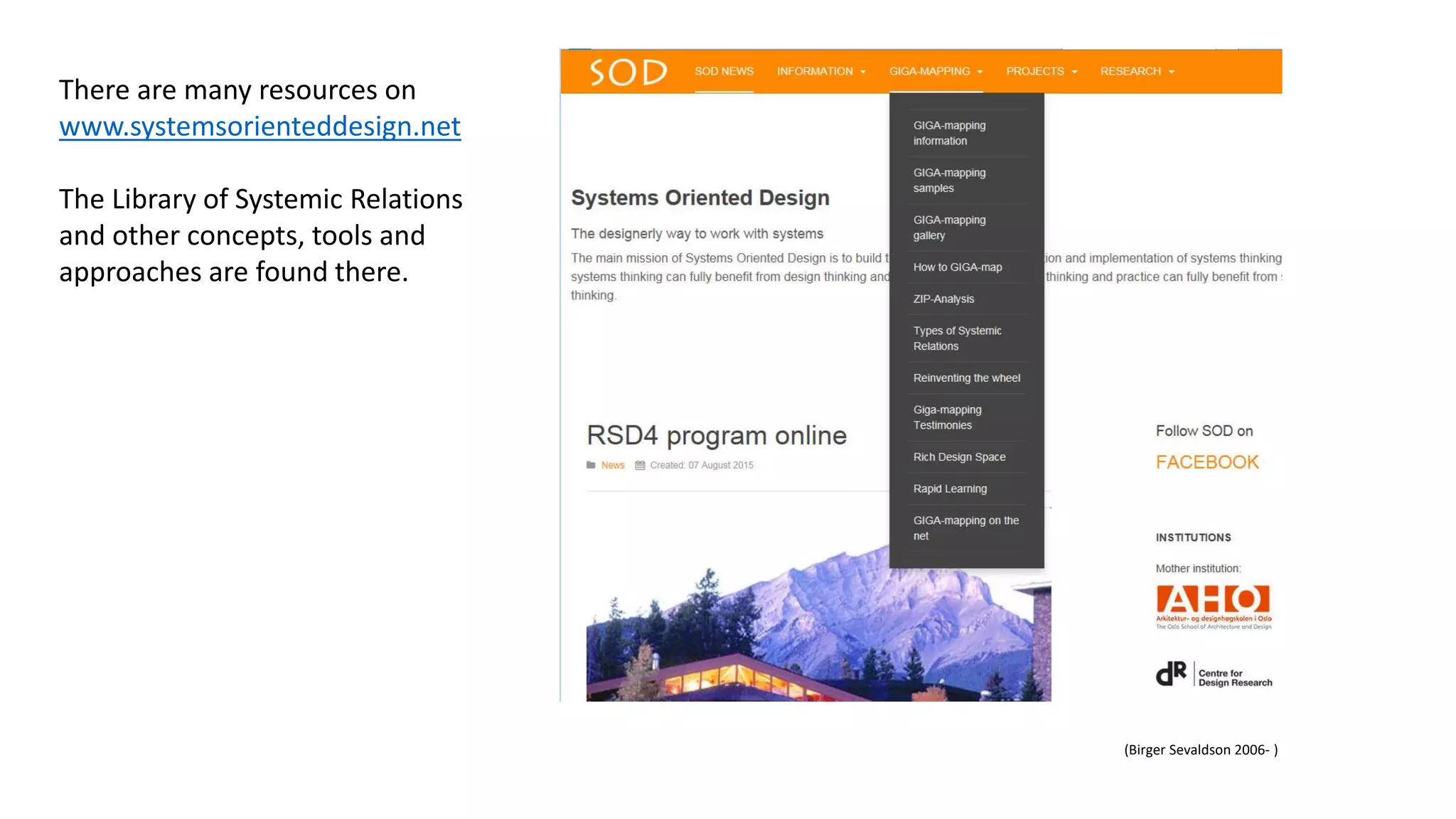Open the SOD NEWS menu item
This screenshot has height=819, width=1456.
(x=724, y=71)
